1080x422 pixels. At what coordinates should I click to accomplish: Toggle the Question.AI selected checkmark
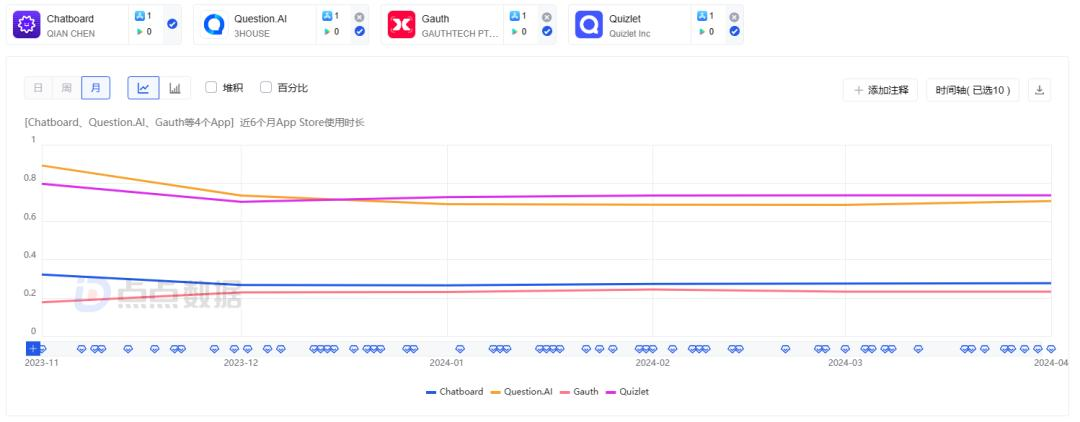tap(360, 31)
